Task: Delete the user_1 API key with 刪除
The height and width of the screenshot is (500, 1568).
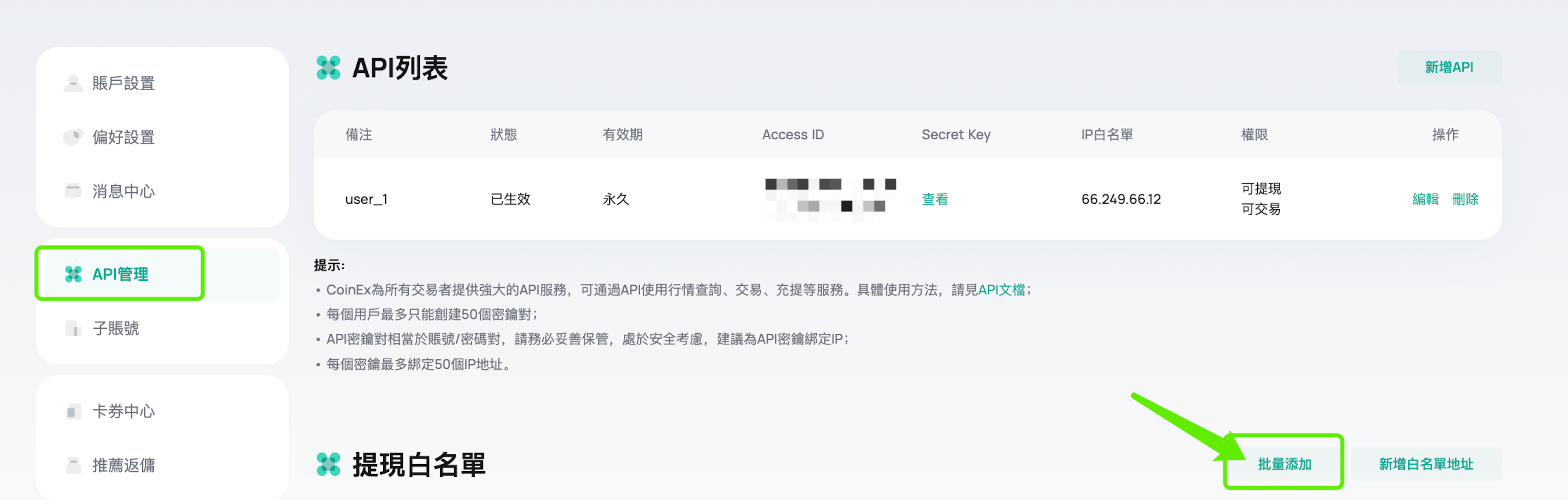Action: [x=1465, y=199]
